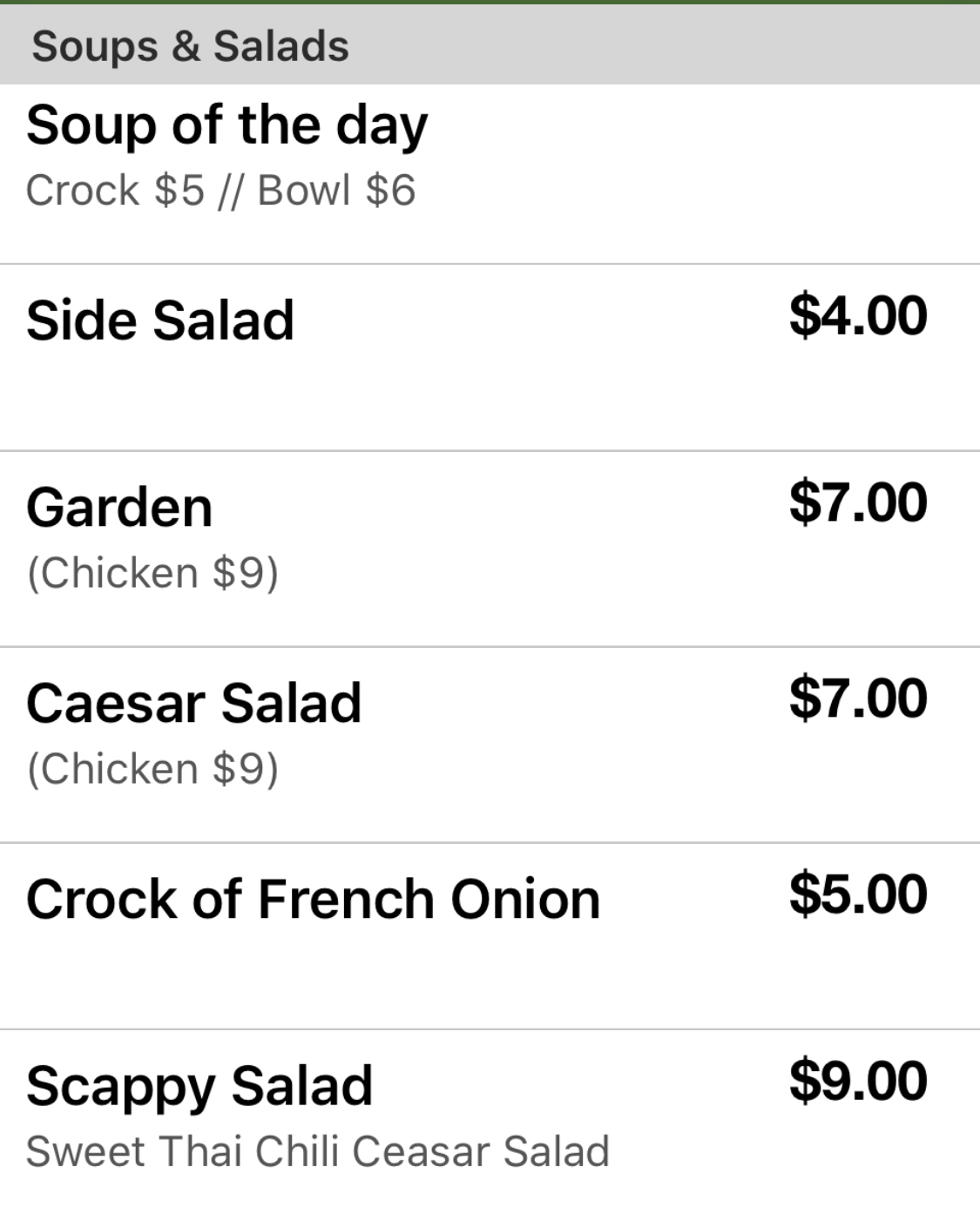Click the Sweet Thai Chili Ceasar Salad description
980x1214 pixels.
coord(317,1151)
